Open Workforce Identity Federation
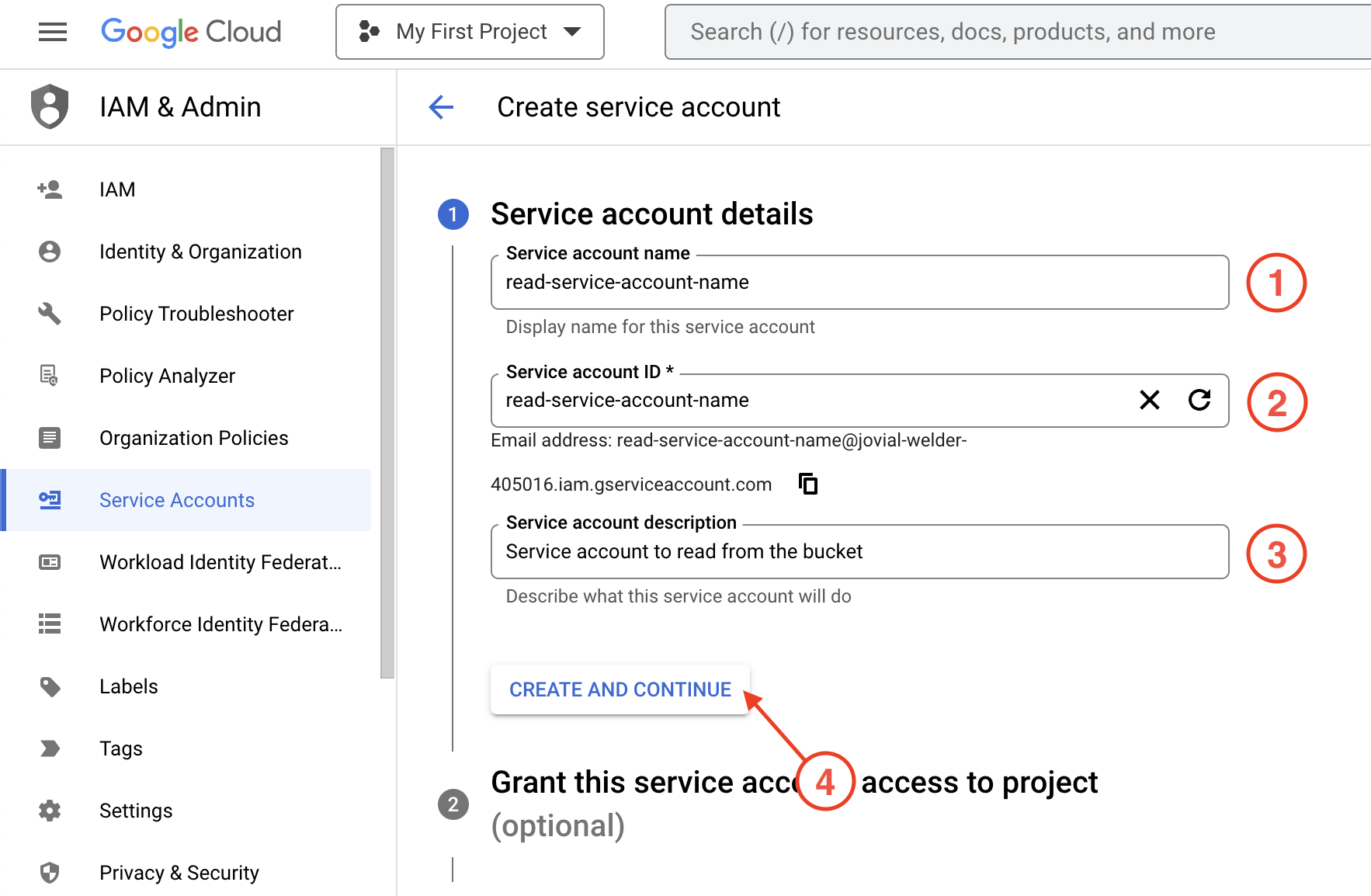The width and height of the screenshot is (1371, 896). [186, 624]
